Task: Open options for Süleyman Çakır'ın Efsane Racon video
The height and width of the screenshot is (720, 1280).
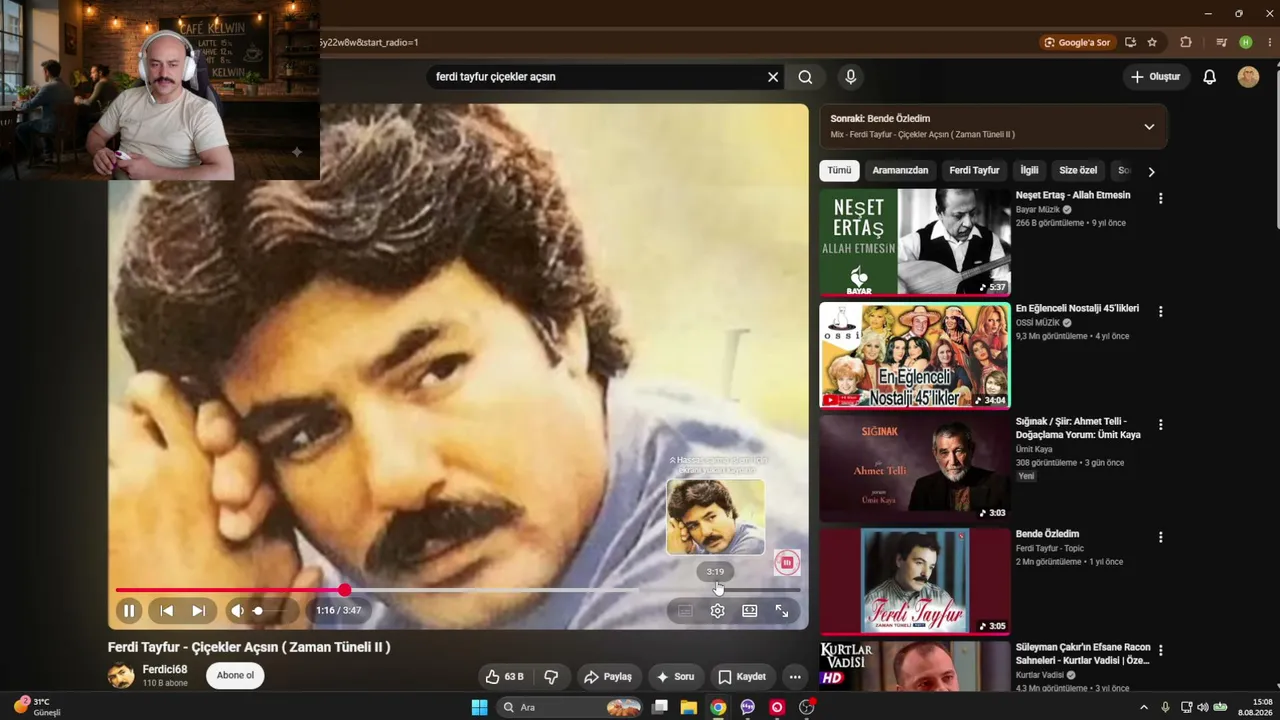Action: (1161, 650)
